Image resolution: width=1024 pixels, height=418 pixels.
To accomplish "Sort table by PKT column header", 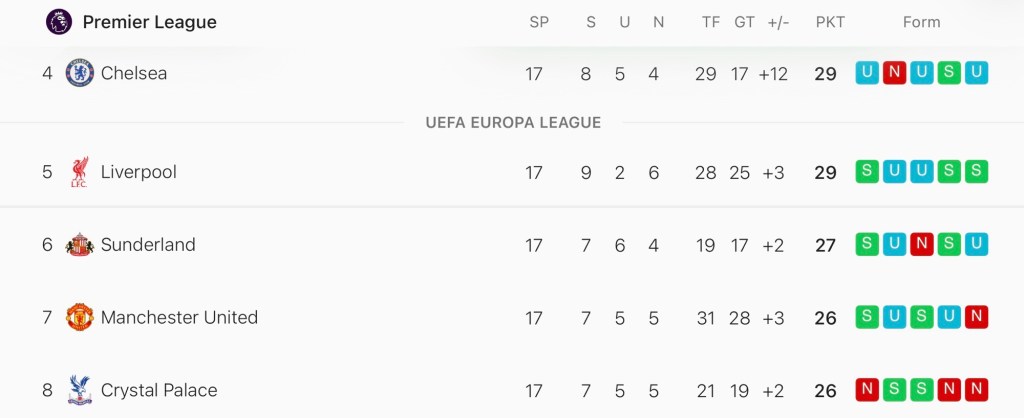I will [x=830, y=22].
